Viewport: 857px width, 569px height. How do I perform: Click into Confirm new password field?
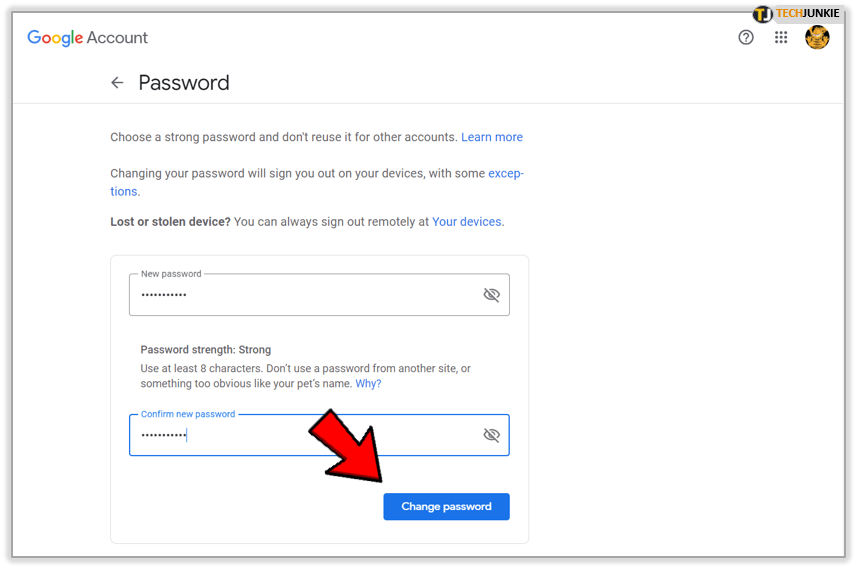pyautogui.click(x=300, y=436)
